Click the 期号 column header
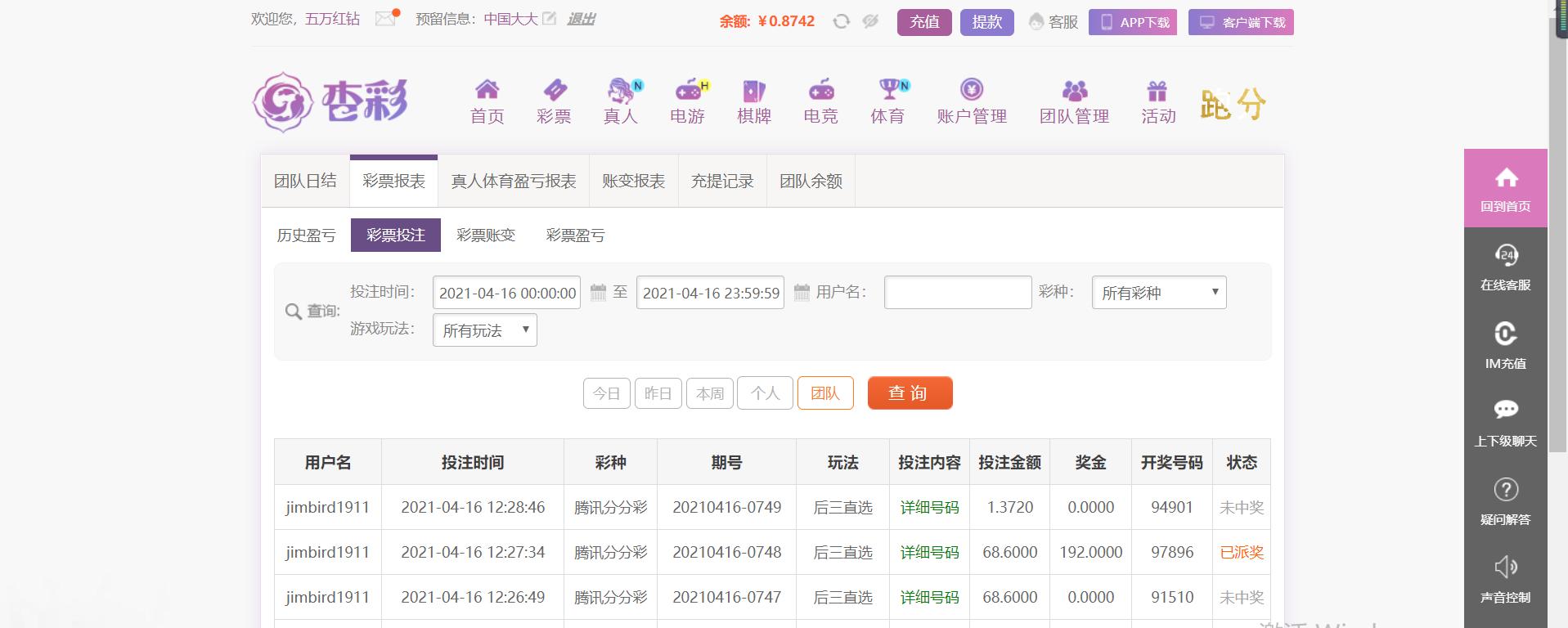Viewport: 1568px width, 628px height. [x=726, y=462]
